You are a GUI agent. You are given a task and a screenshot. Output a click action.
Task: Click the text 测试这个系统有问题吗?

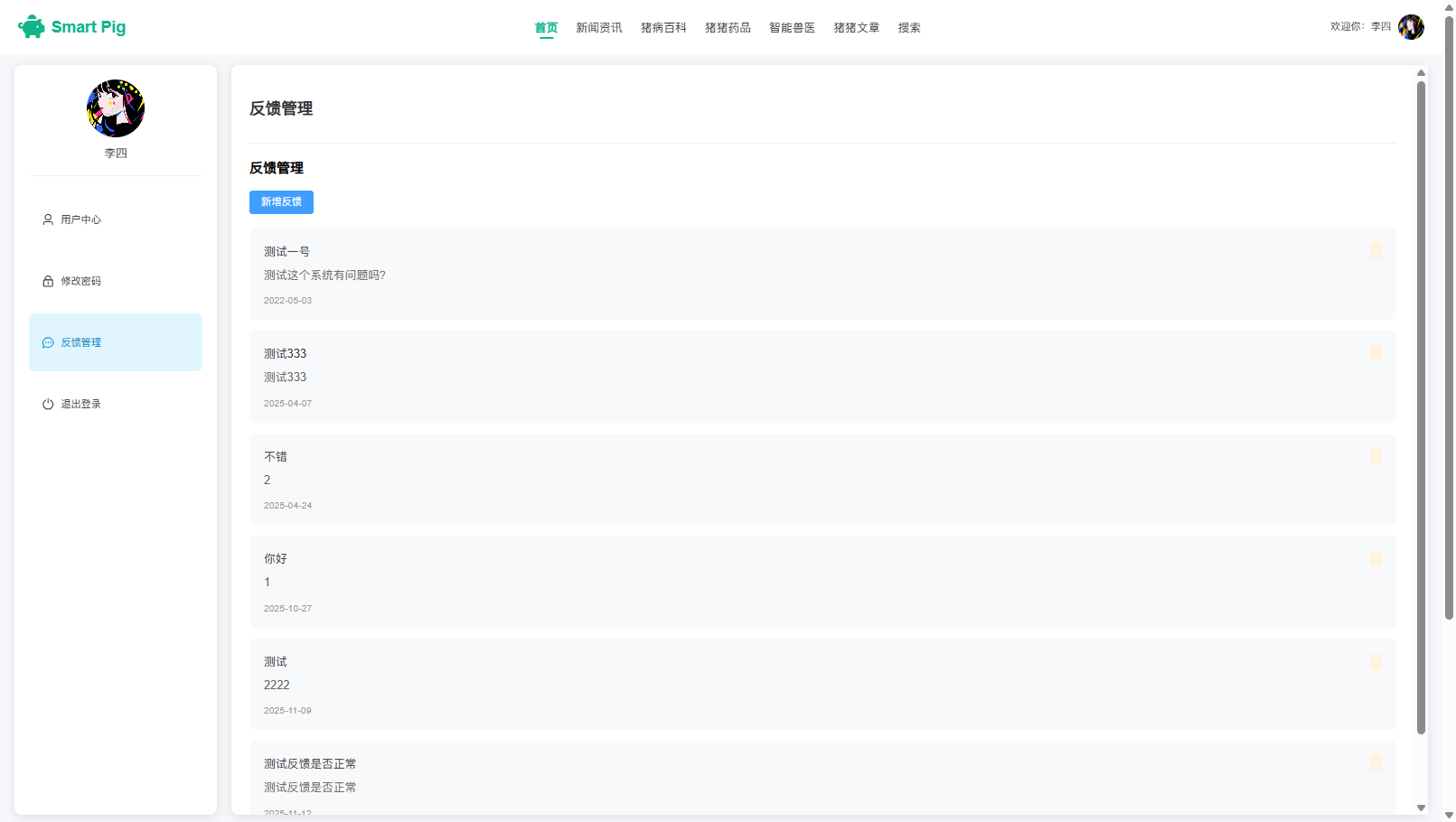(x=324, y=276)
